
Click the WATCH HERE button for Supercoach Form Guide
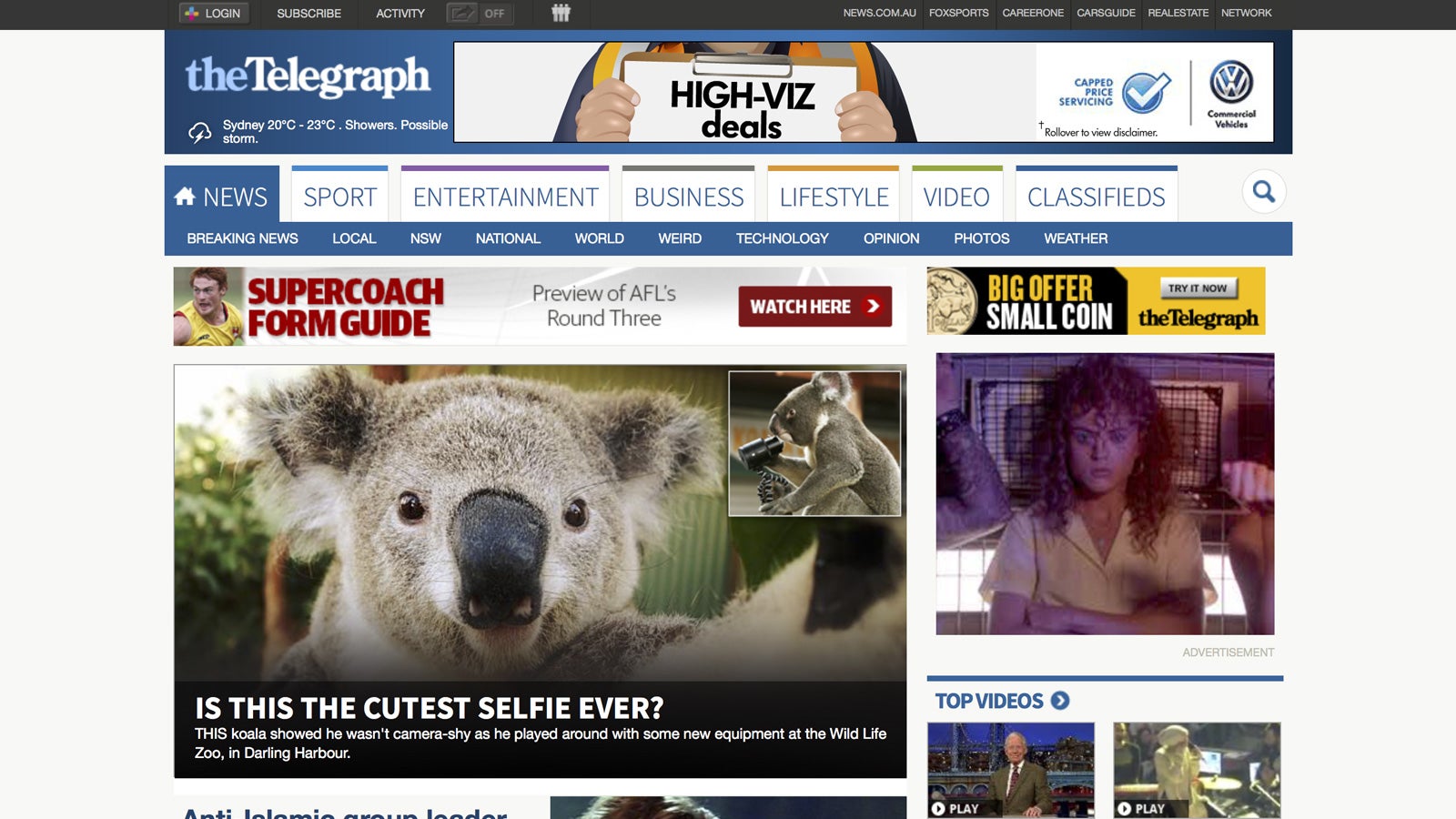[814, 307]
